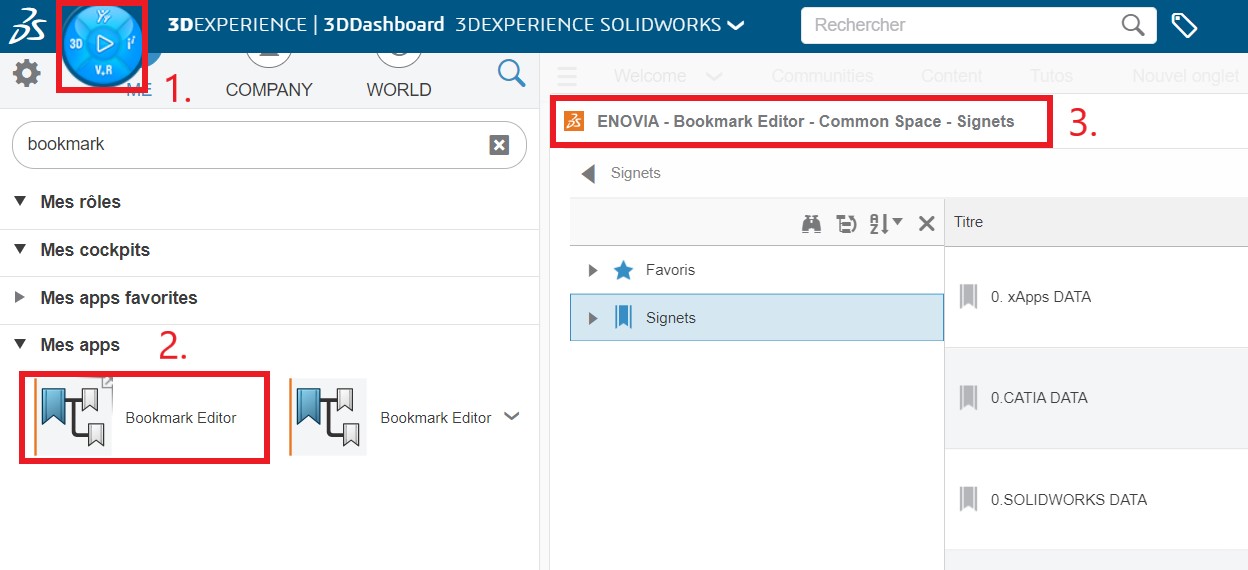Click the Rechercher search field
The image size is (1248, 570).
960,26
